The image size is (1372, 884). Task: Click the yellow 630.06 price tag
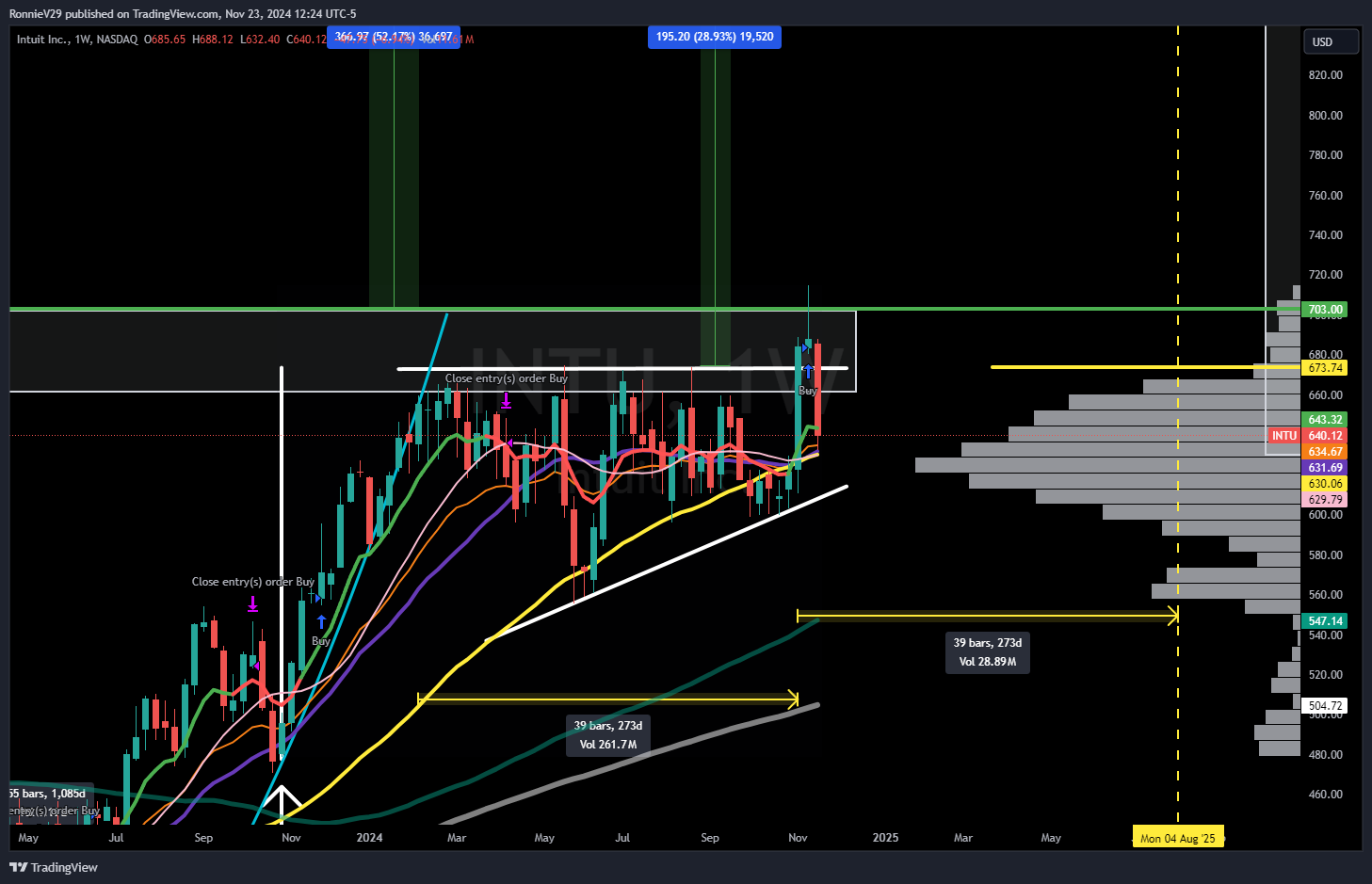click(1324, 484)
